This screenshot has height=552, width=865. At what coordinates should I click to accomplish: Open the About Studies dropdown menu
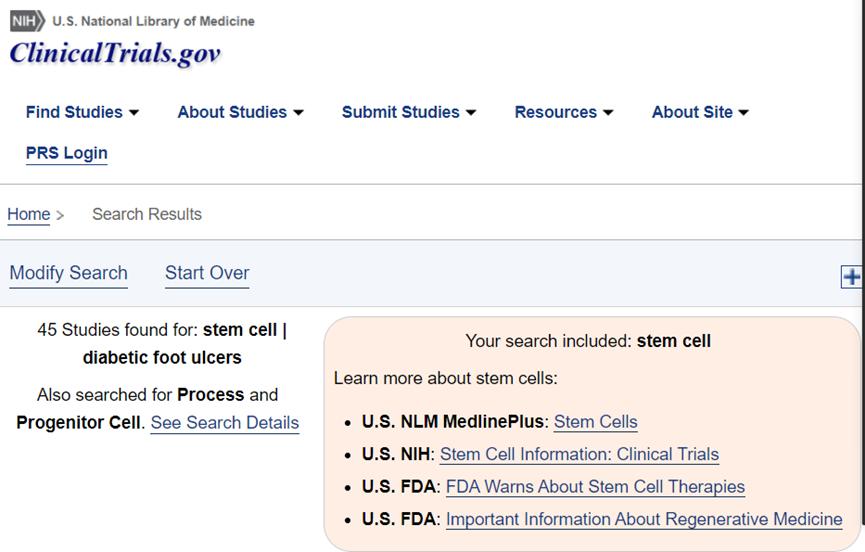point(240,112)
